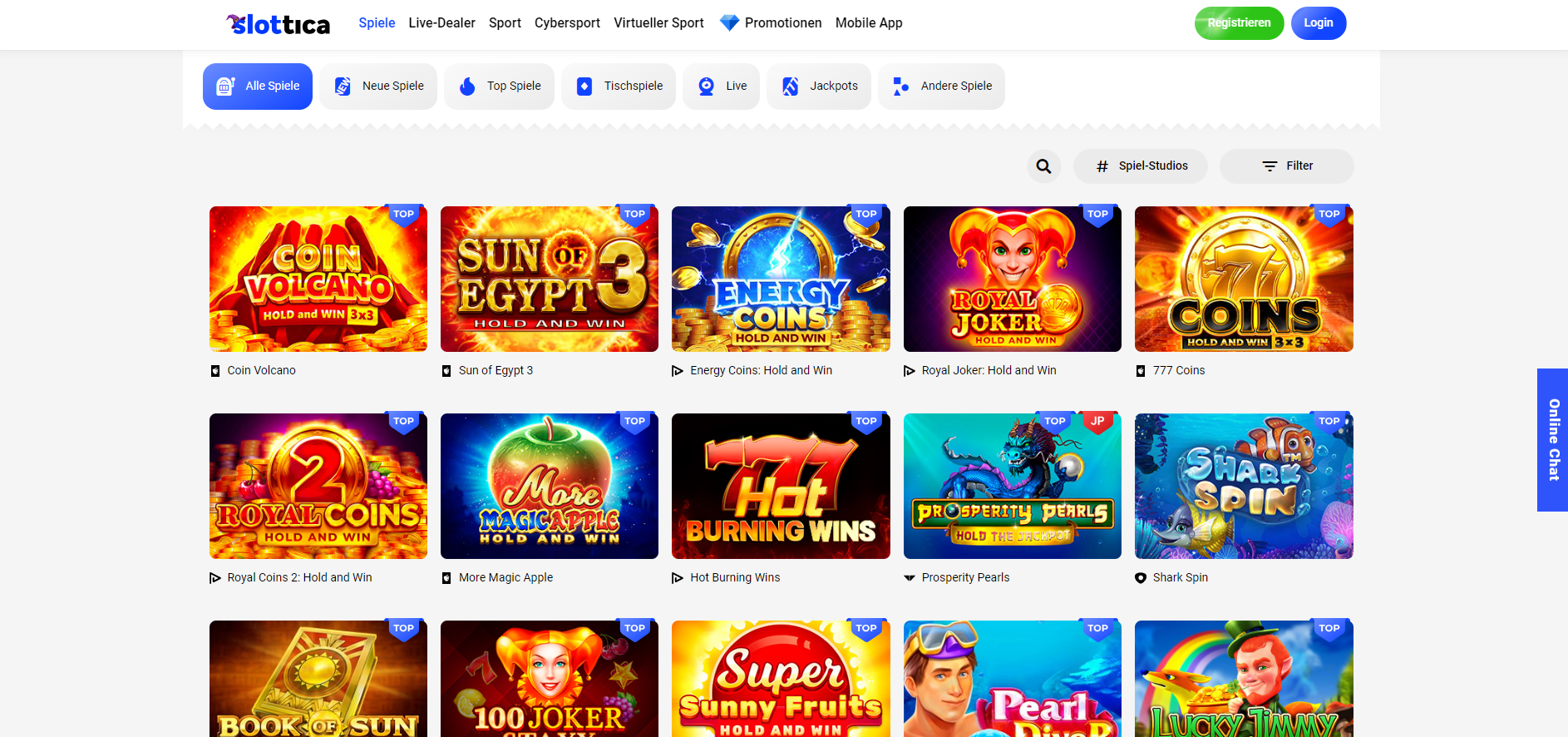The height and width of the screenshot is (737, 1568).
Task: Click the provider icon beside Royal Joker
Action: coord(910,371)
